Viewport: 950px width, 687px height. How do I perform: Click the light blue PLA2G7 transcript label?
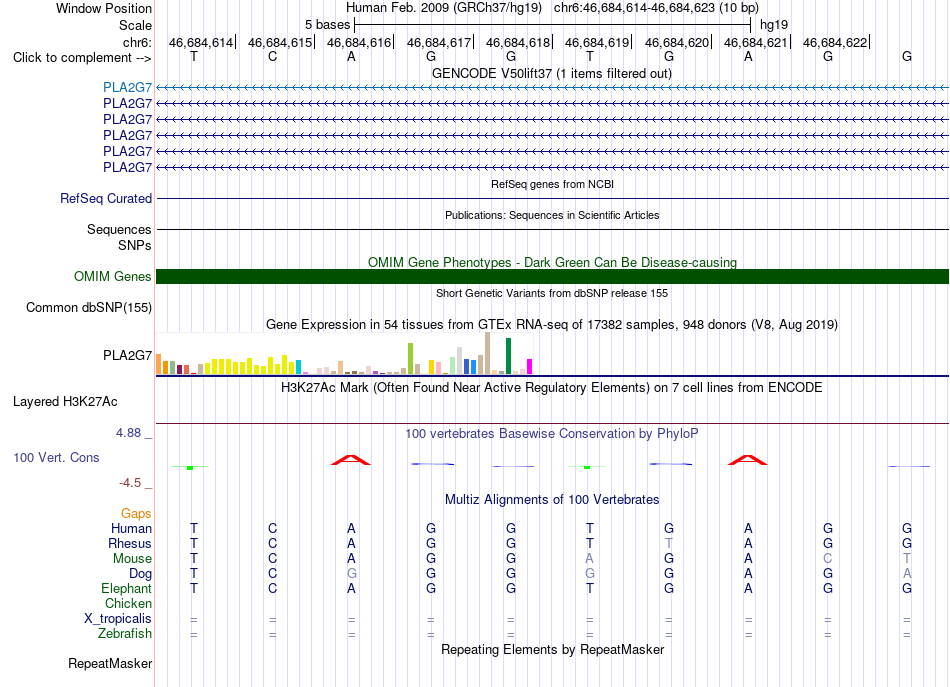(x=127, y=87)
